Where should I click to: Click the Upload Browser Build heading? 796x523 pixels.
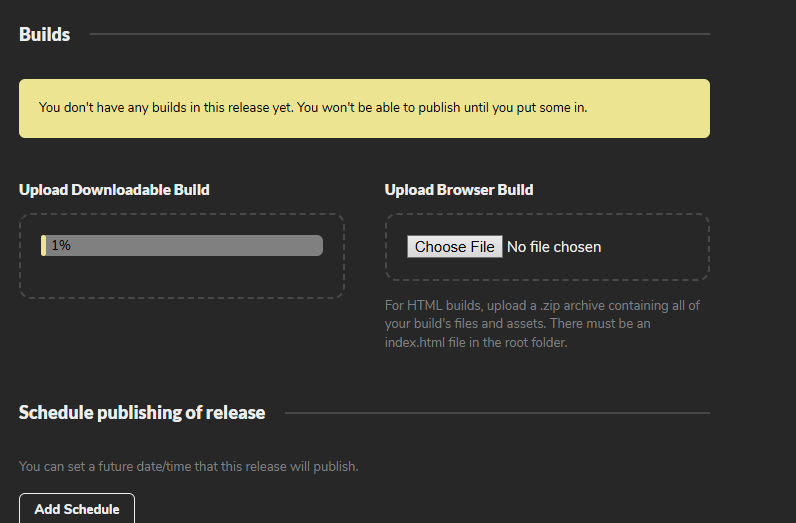459,189
